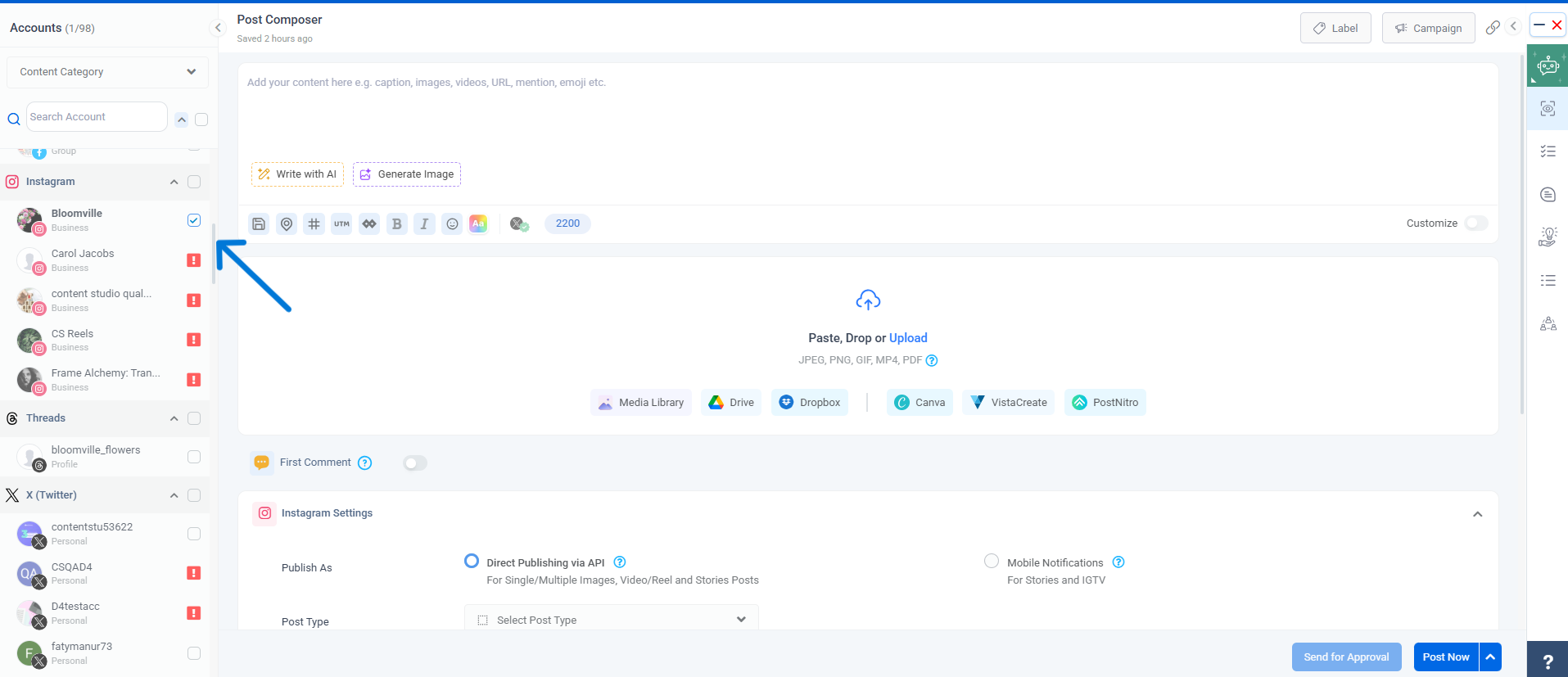This screenshot has height=677, width=1568.
Task: Click the save draft icon in toolbar
Action: point(259,223)
